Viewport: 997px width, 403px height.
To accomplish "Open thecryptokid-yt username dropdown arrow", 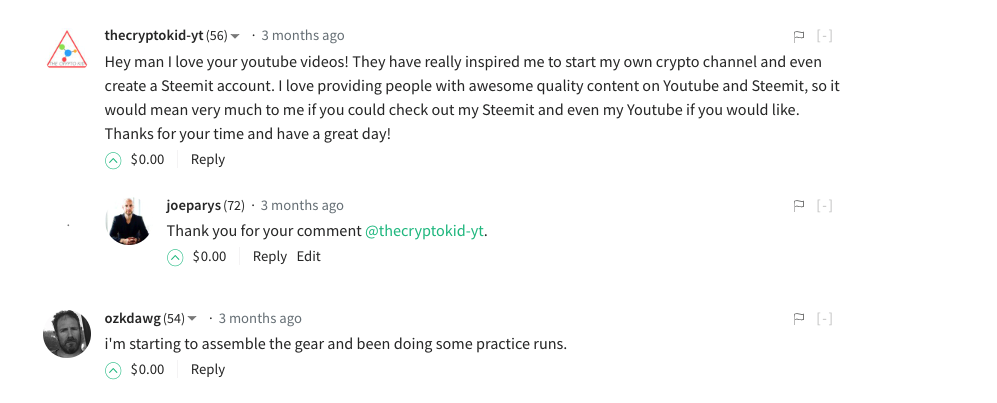I will click(x=236, y=36).
